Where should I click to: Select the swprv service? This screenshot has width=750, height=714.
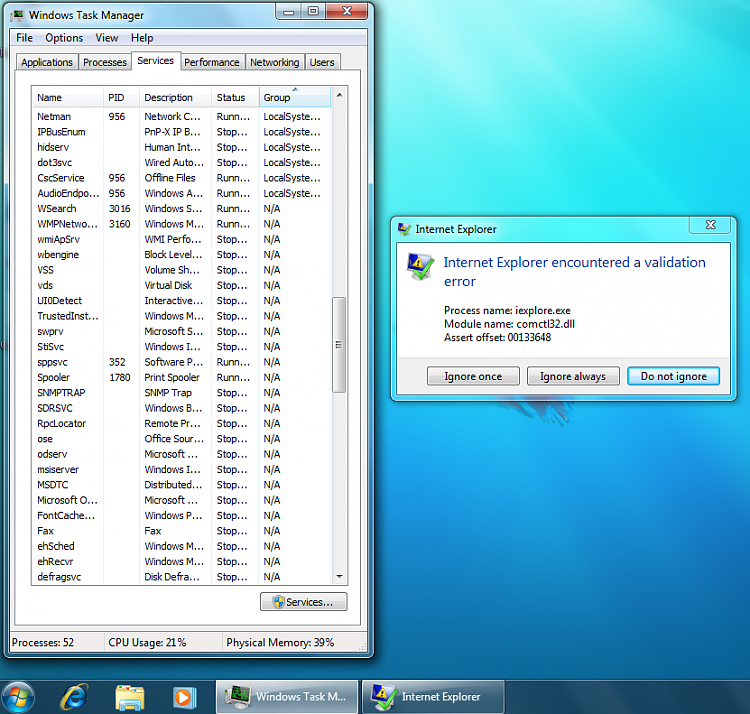click(x=182, y=331)
